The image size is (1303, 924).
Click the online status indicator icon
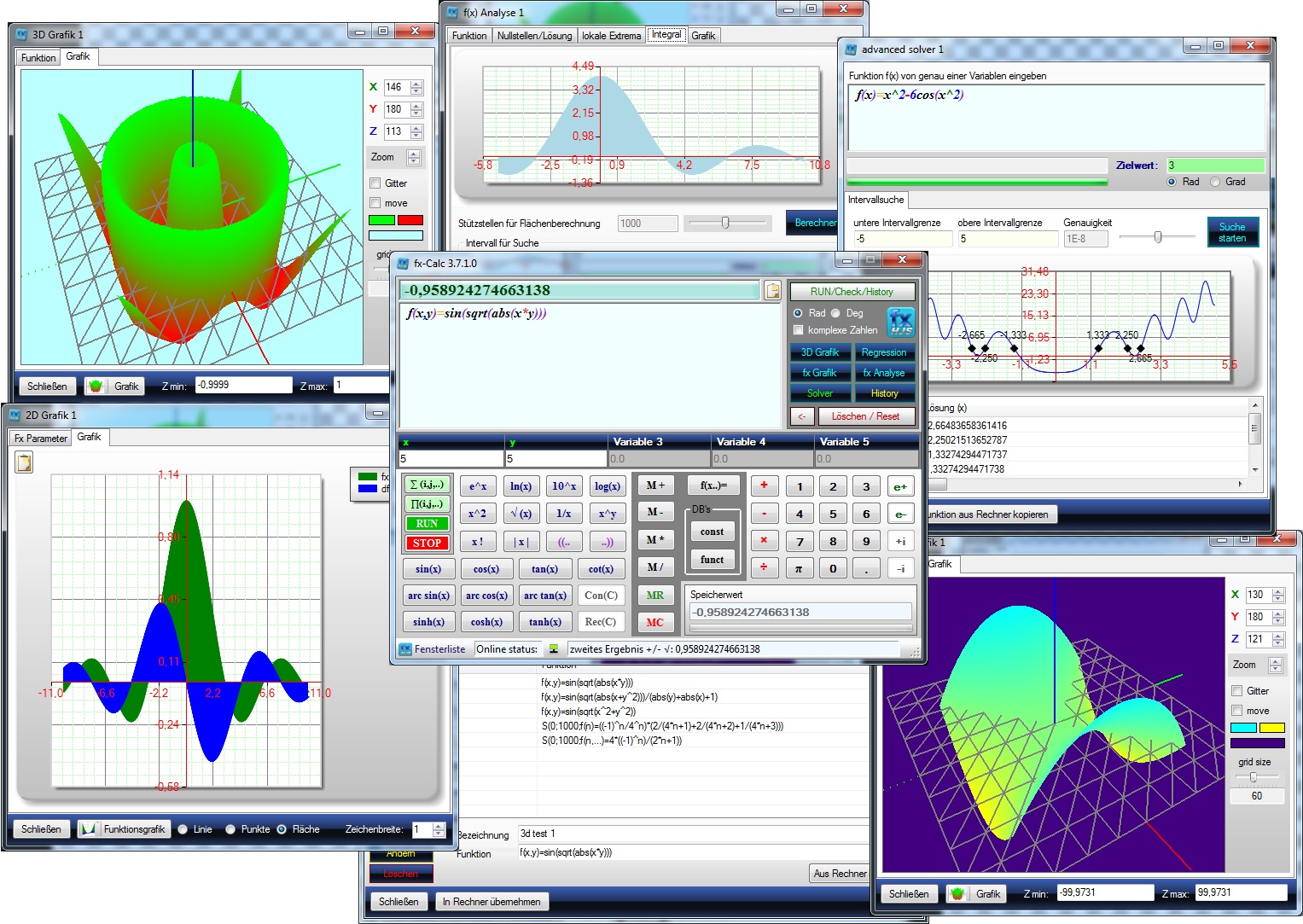coord(554,649)
